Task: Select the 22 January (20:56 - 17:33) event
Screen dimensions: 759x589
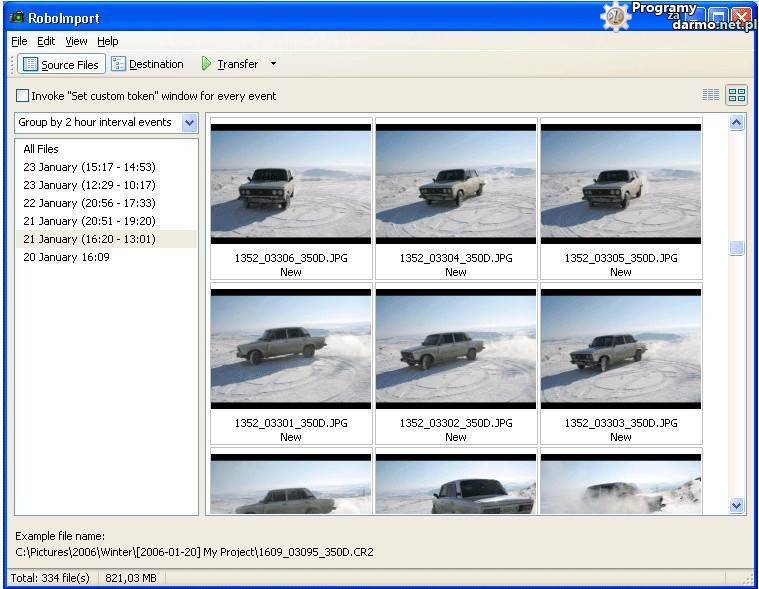Action: (x=89, y=203)
